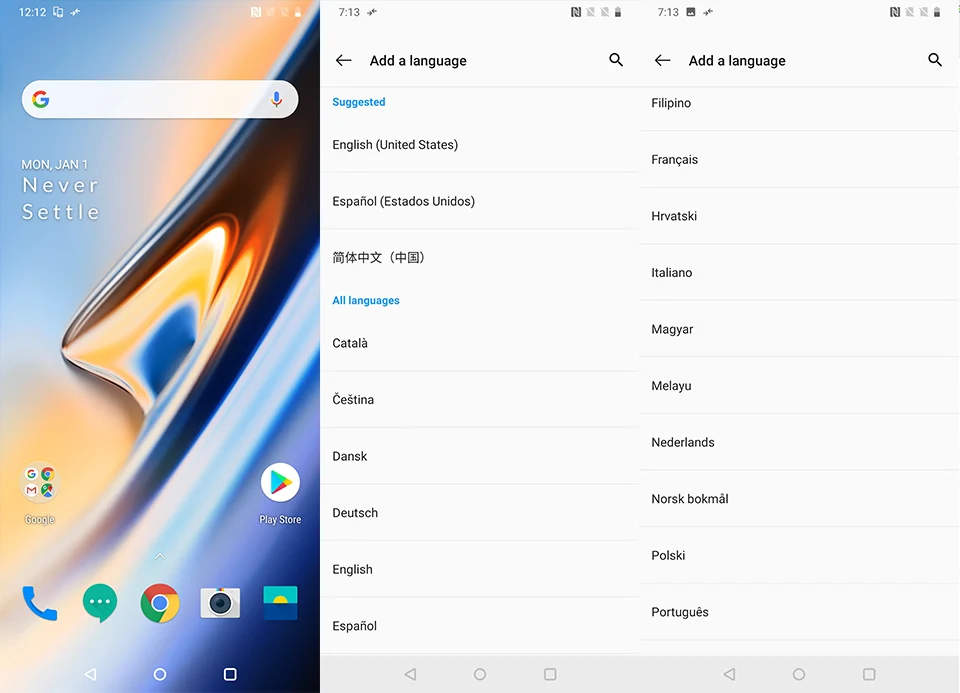Go back from the Suggested languages screen

(x=343, y=60)
